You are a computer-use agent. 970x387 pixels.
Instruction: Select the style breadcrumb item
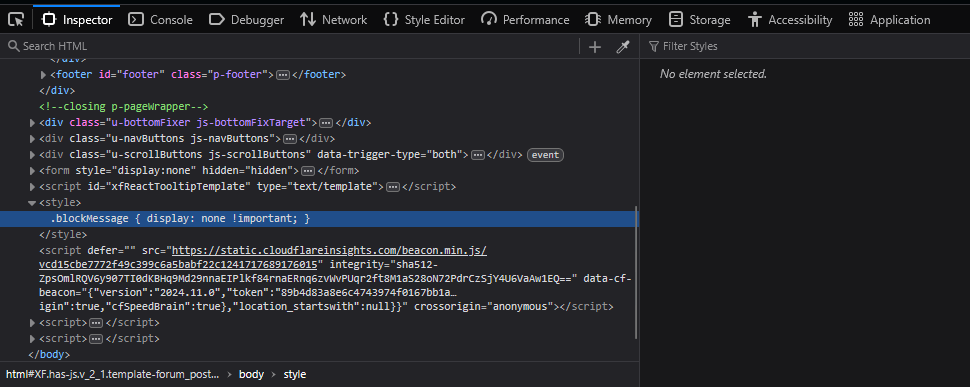[294, 374]
